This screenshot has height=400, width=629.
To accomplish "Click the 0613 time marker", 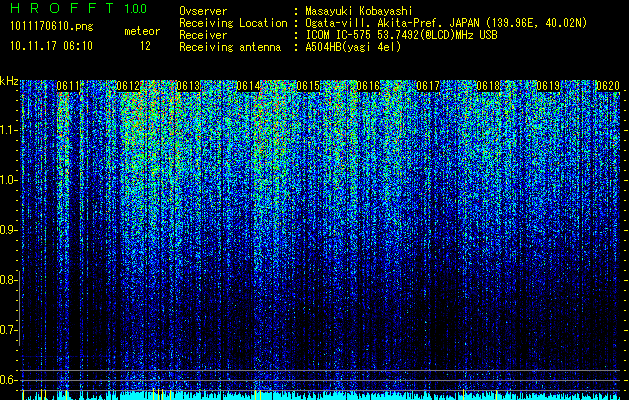I will 188,86.
